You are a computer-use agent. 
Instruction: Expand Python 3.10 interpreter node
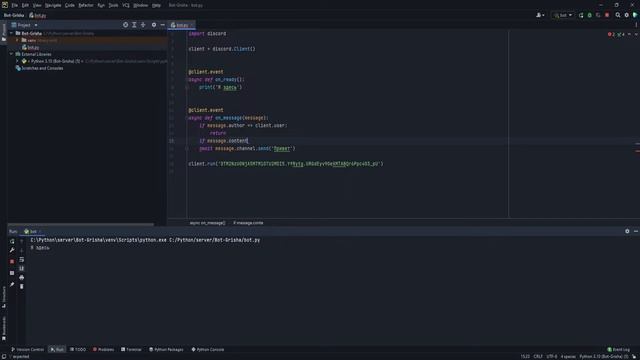pos(17,61)
